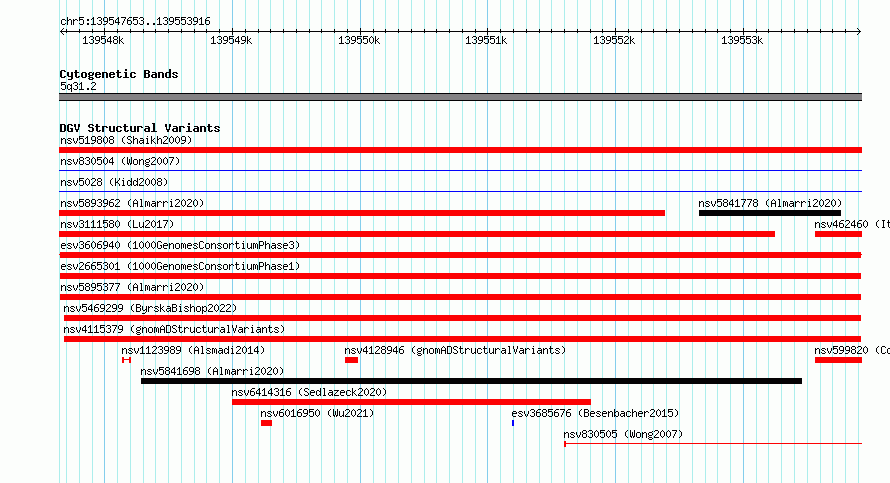Screen dimensions: 890x483
Task: Click the red bar of nsv4115379
Action: [x=463, y=339]
